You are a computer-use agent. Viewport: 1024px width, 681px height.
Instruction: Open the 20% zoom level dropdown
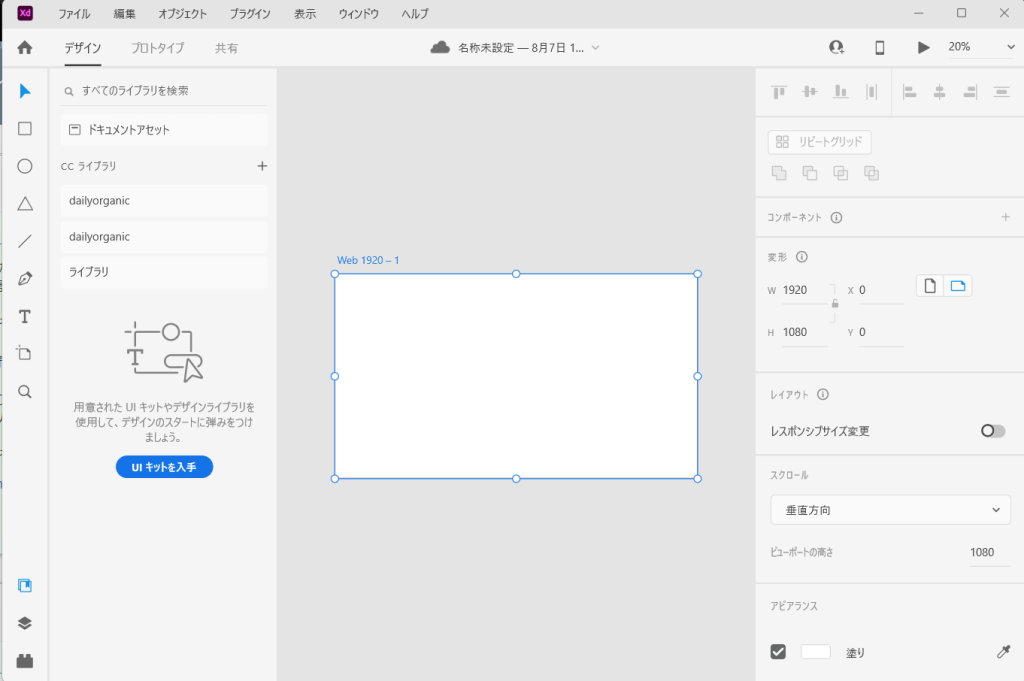(x=981, y=47)
